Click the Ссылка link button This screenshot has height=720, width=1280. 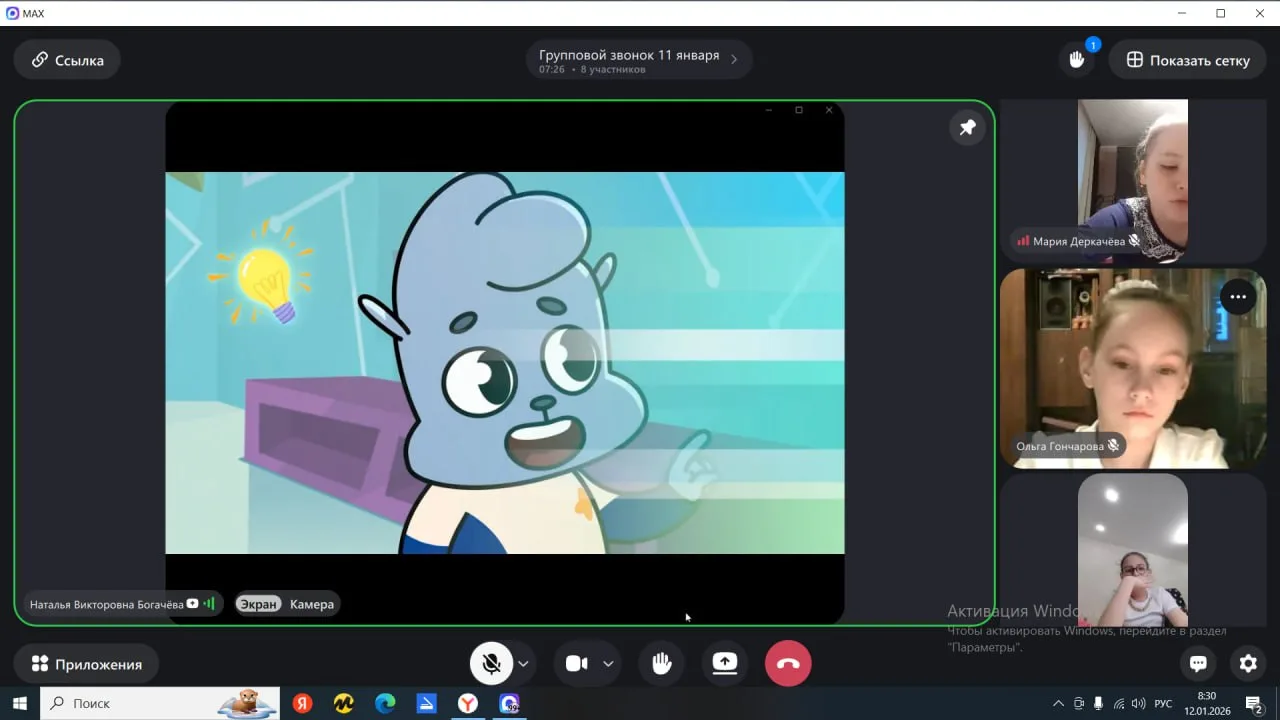pos(67,60)
